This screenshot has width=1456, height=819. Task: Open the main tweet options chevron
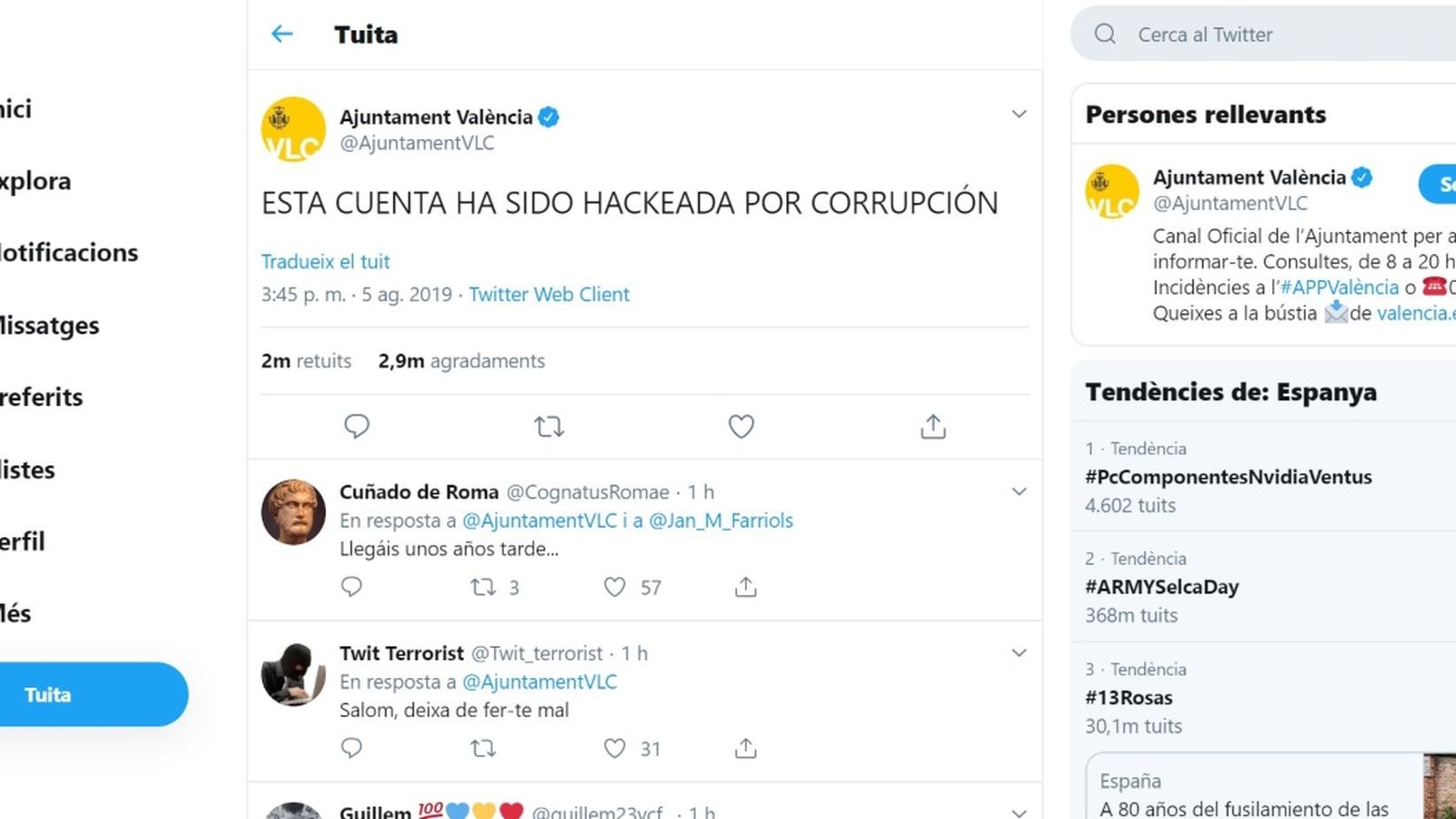tap(1019, 114)
